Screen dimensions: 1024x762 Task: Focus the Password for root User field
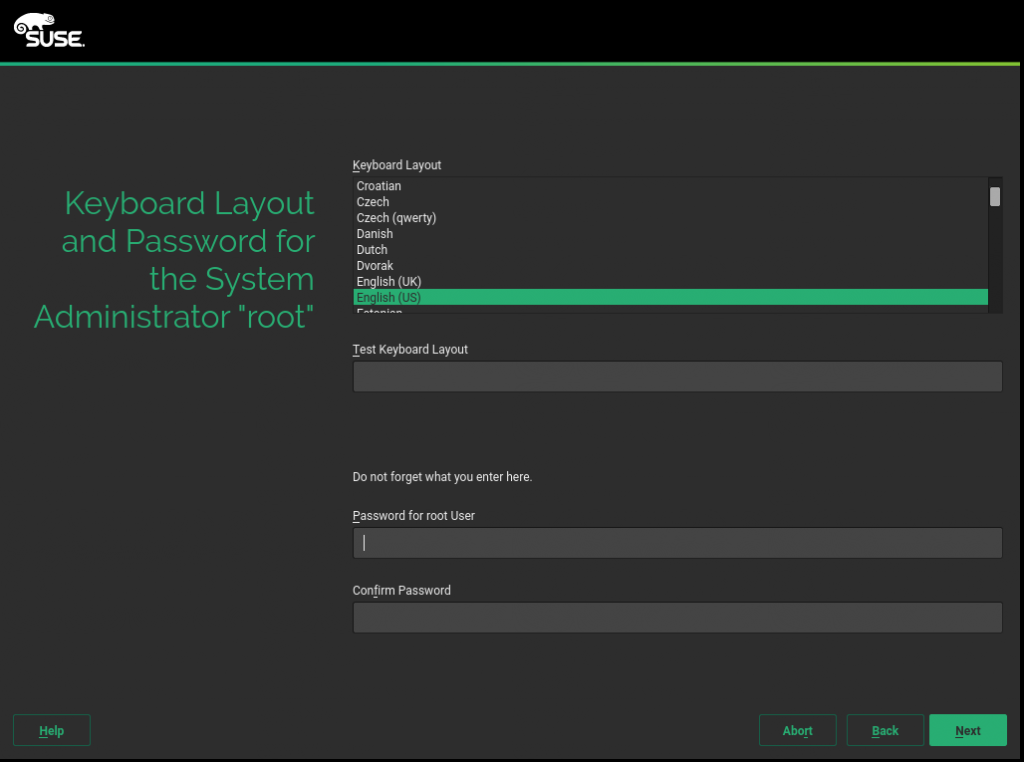coord(677,542)
